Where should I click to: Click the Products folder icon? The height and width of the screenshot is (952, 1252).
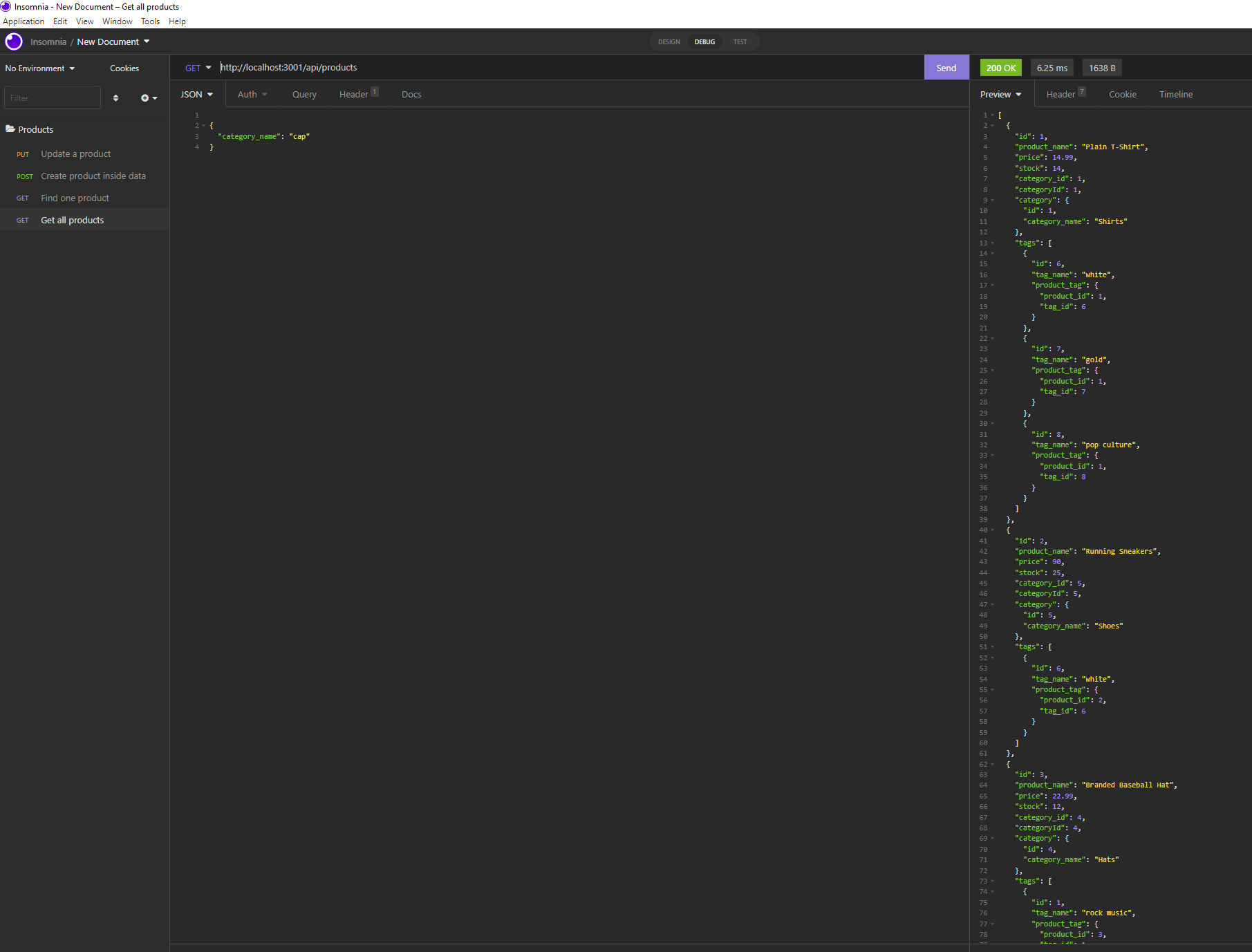10,129
